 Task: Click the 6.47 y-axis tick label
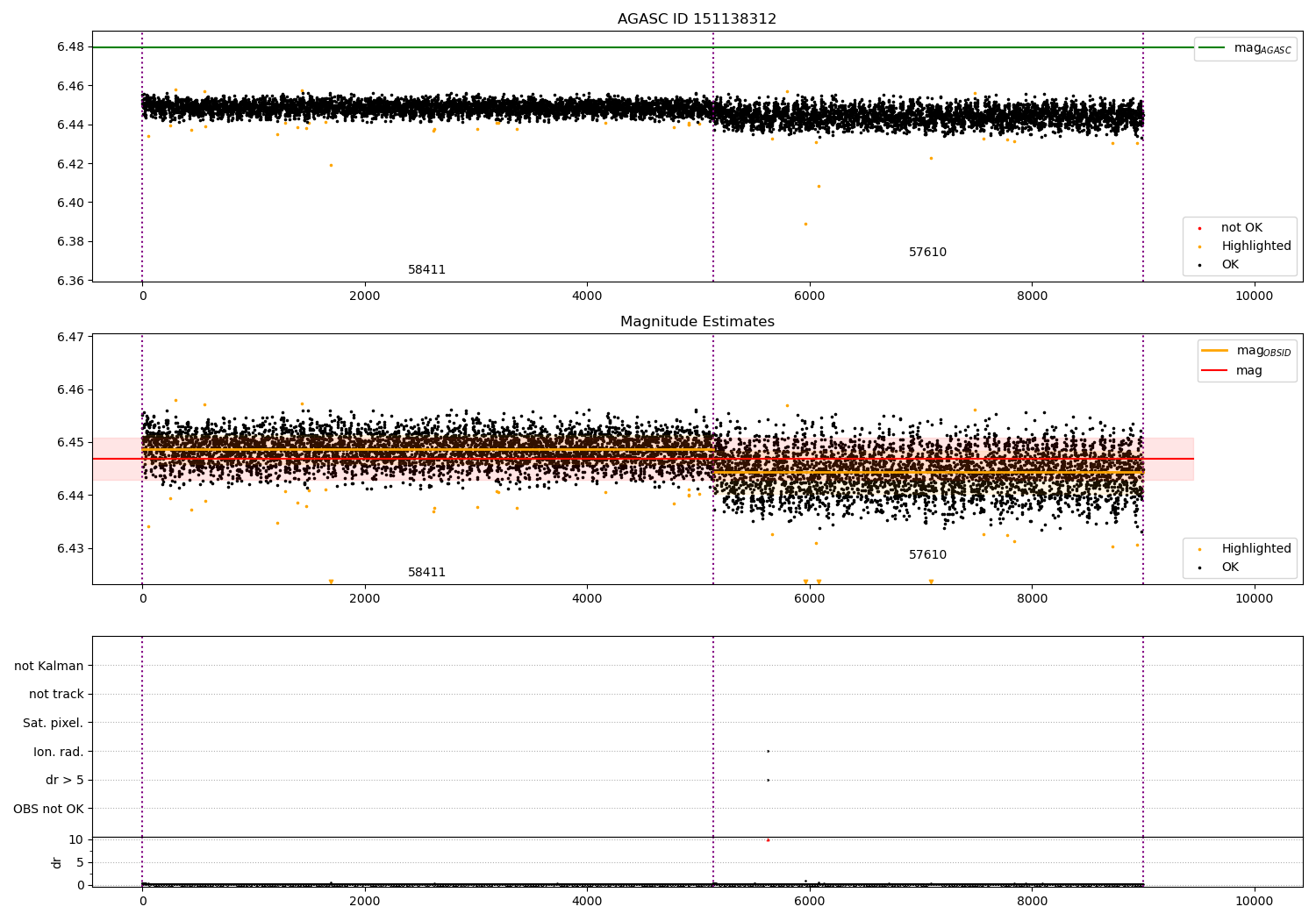[x=70, y=337]
